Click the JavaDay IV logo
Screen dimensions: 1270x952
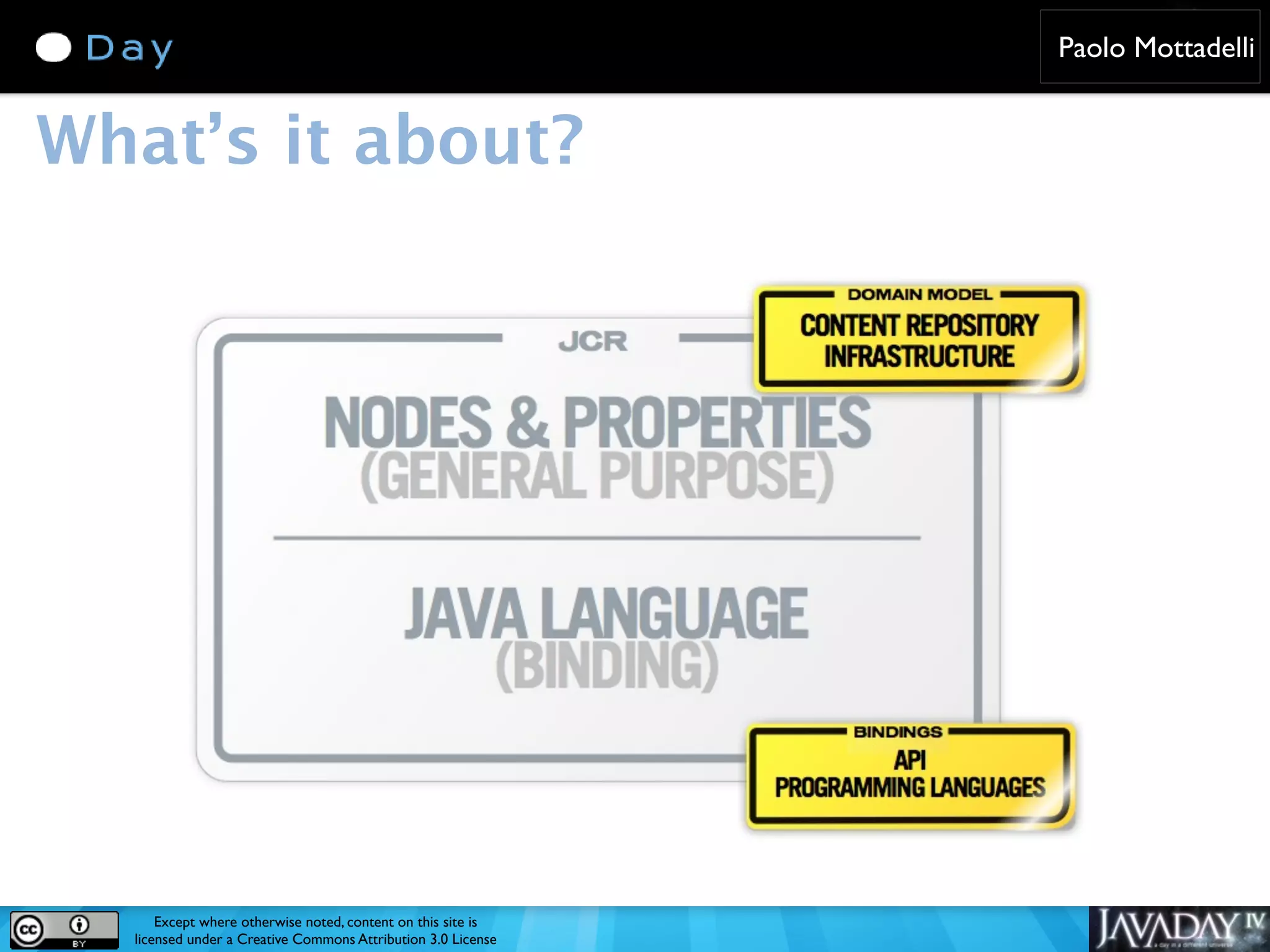click(1179, 929)
